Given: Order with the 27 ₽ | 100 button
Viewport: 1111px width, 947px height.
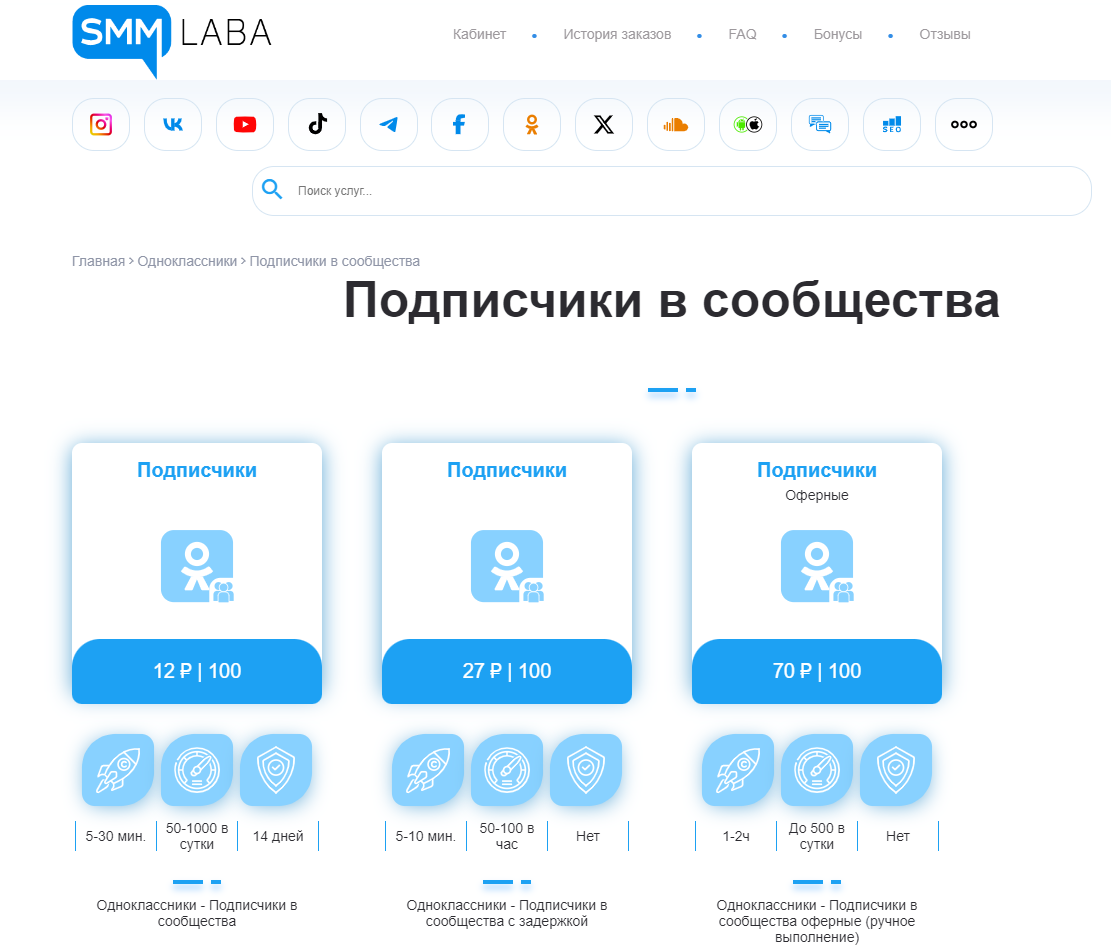Looking at the screenshot, I should 507,671.
